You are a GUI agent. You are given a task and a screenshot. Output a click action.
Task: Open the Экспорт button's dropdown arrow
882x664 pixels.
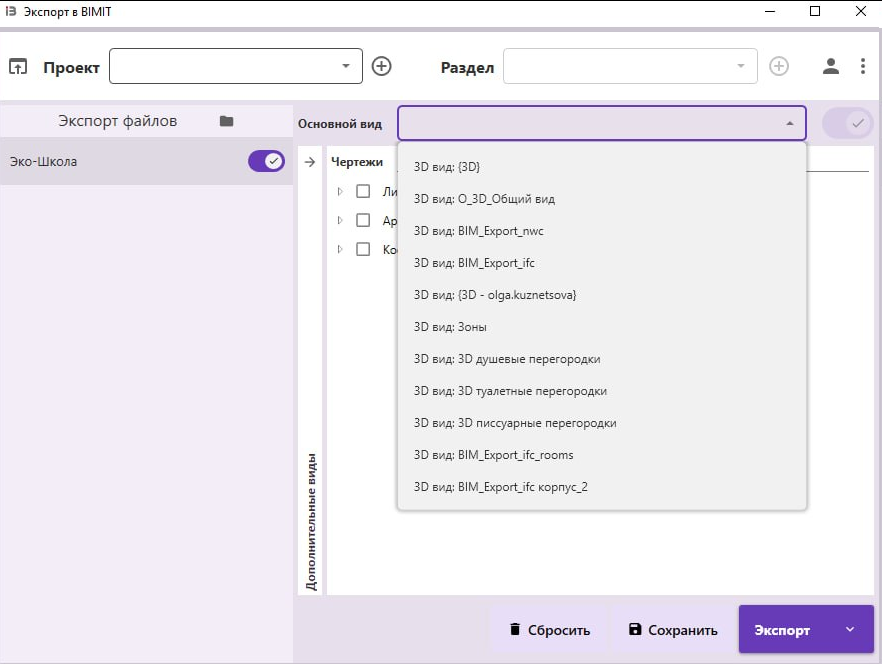pos(849,630)
